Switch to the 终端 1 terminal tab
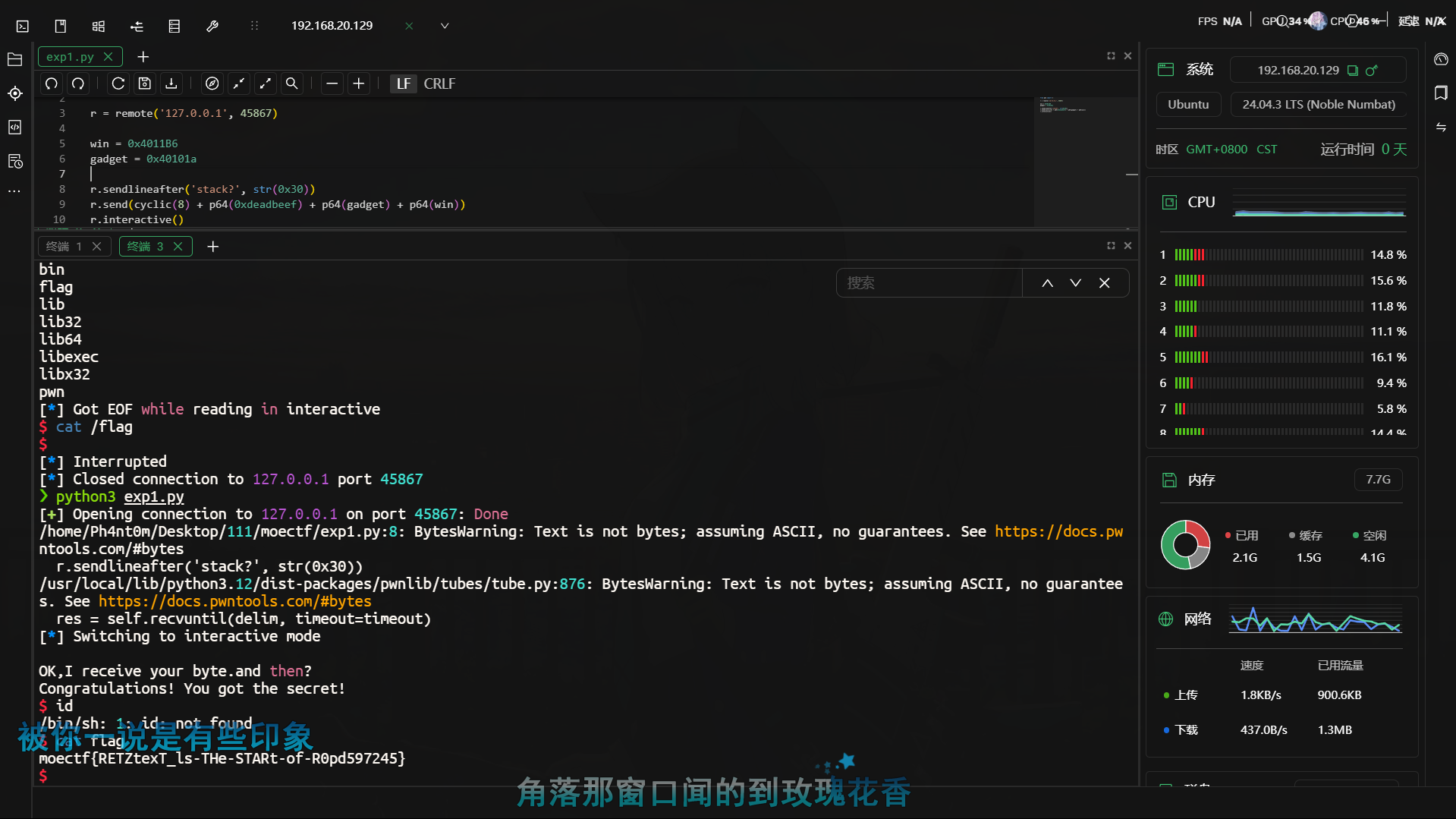 (64, 246)
